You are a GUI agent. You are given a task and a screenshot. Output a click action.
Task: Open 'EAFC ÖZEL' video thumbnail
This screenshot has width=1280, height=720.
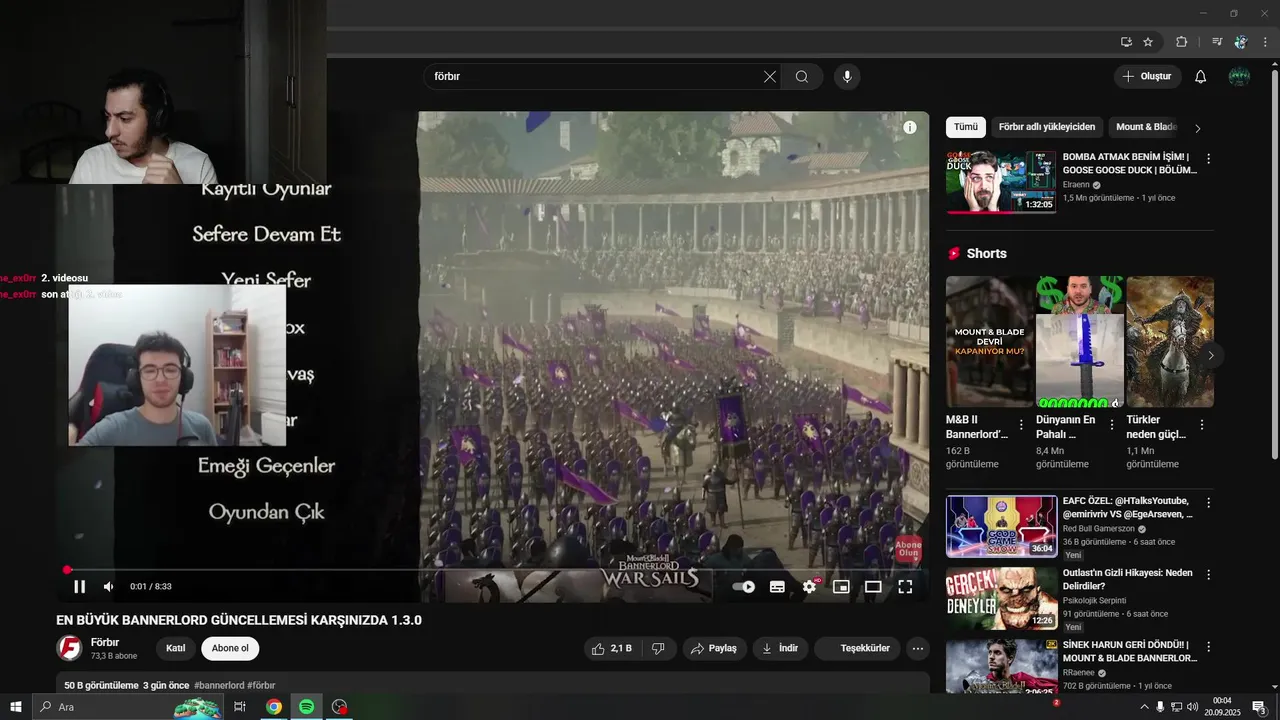(x=1001, y=526)
